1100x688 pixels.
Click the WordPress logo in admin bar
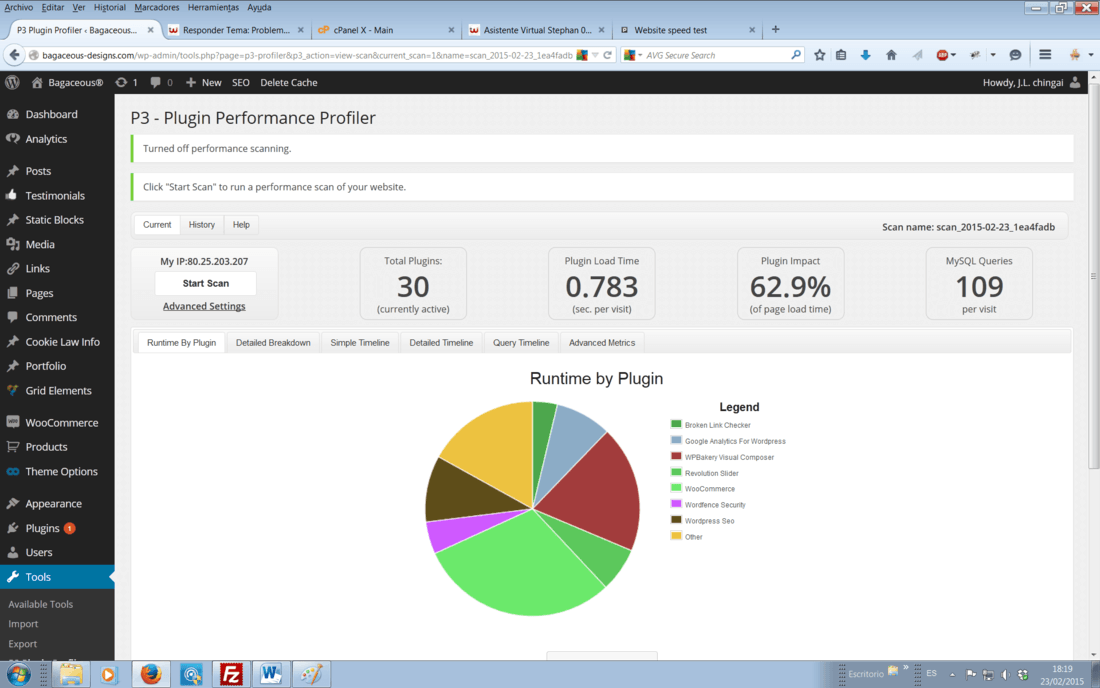coord(12,82)
